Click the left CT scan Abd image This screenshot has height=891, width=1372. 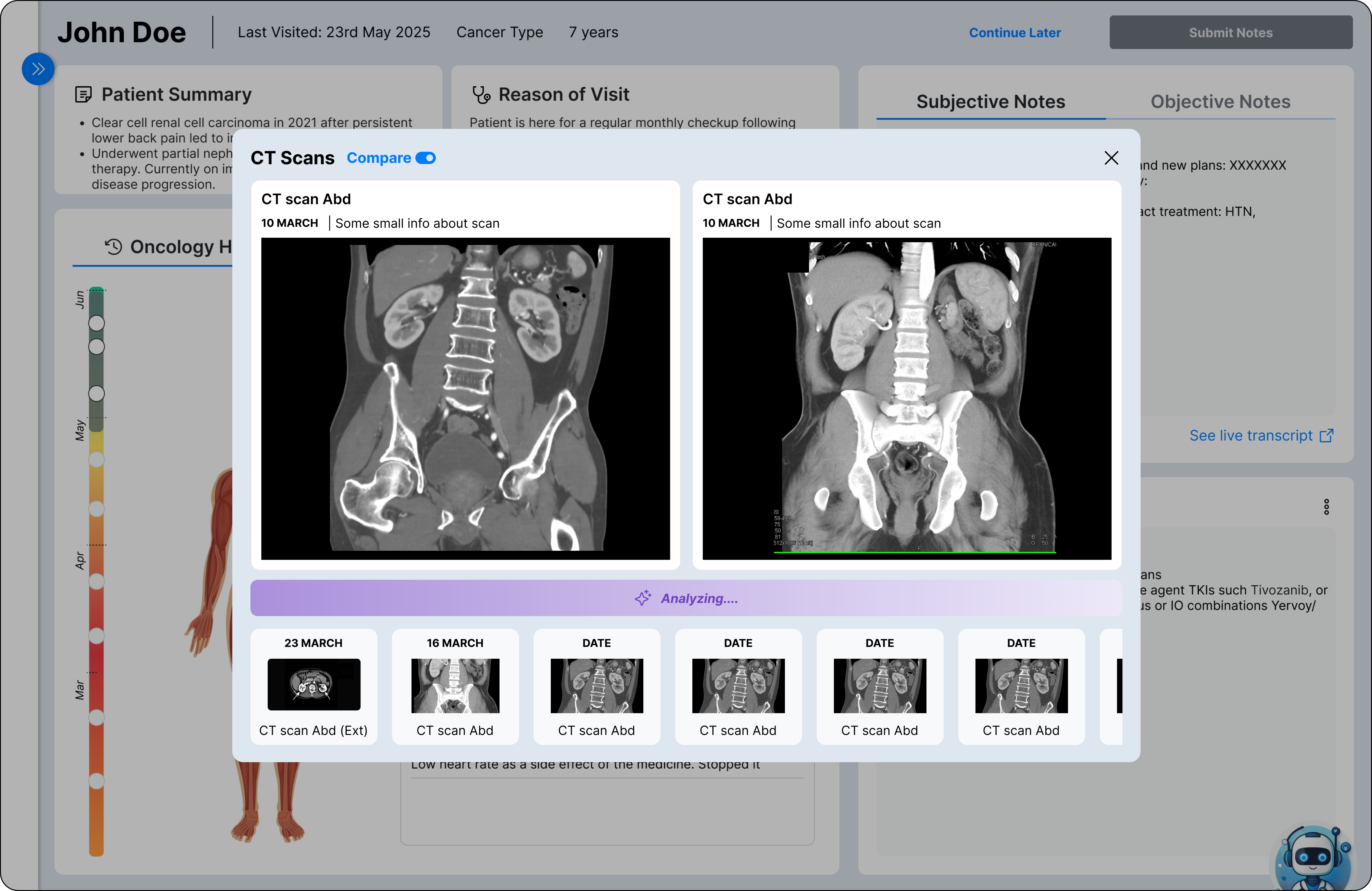(465, 398)
